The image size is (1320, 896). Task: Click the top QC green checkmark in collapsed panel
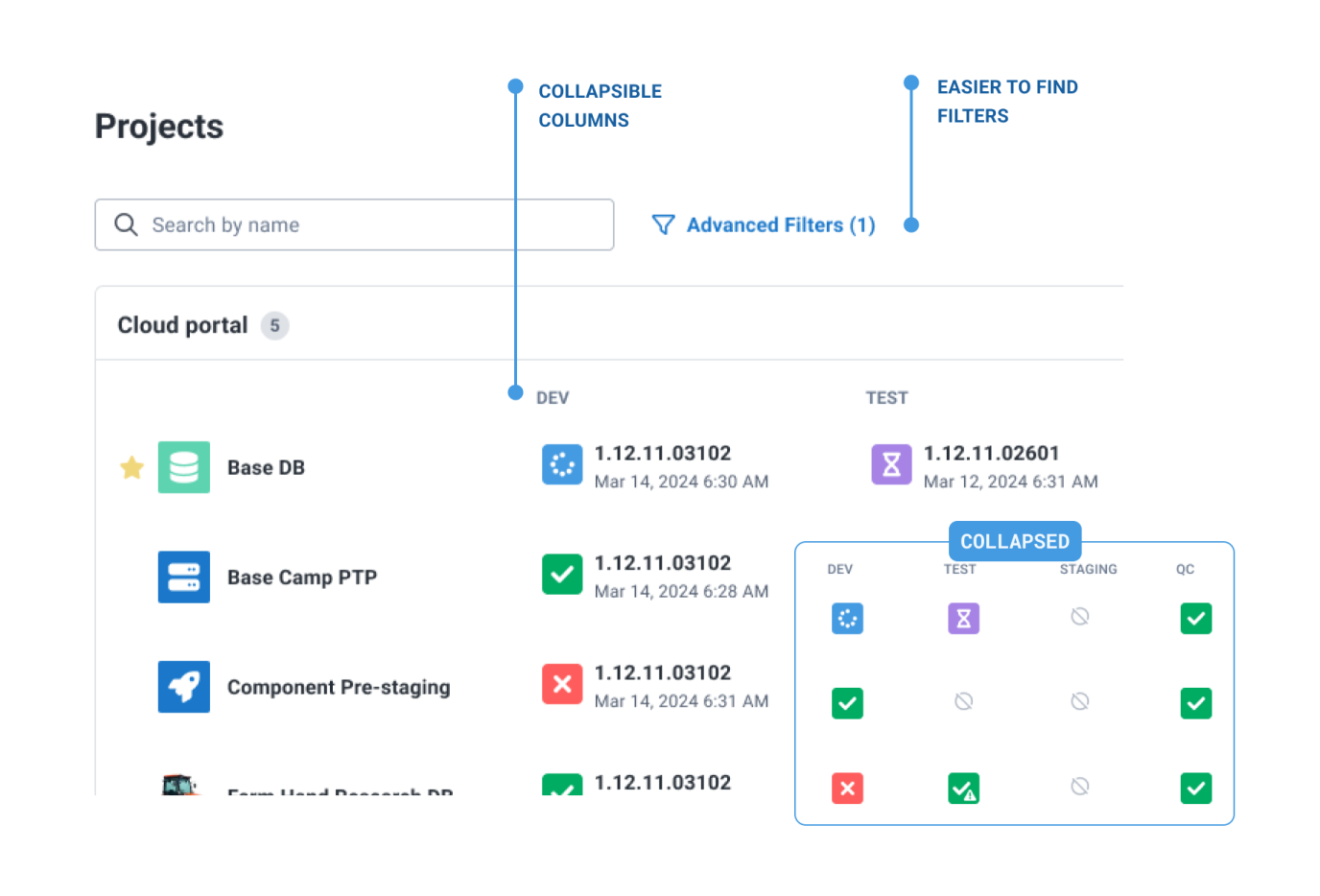click(1195, 619)
